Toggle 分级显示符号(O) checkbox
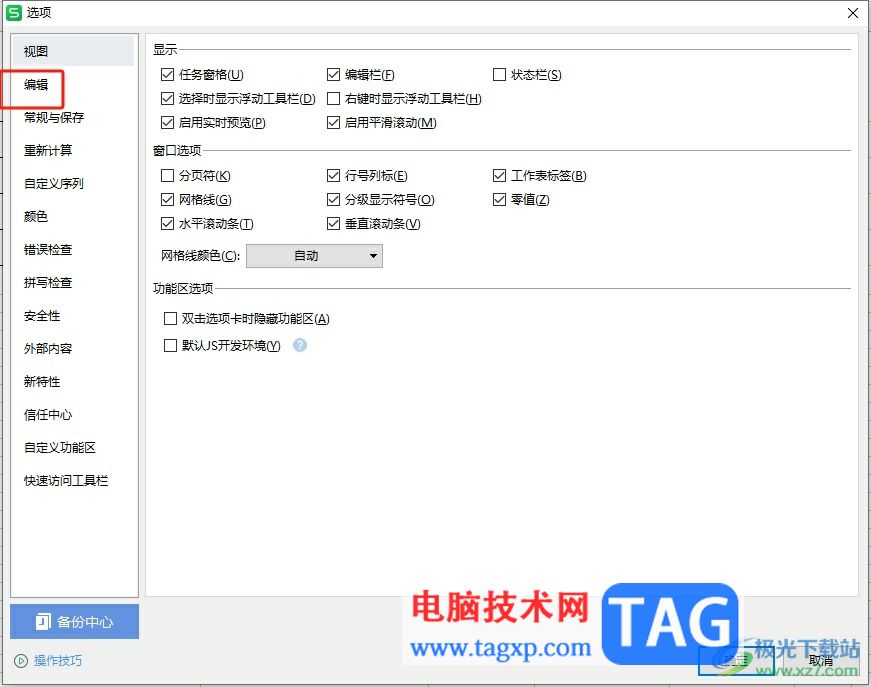Image resolution: width=871 pixels, height=687 pixels. pyautogui.click(x=333, y=199)
